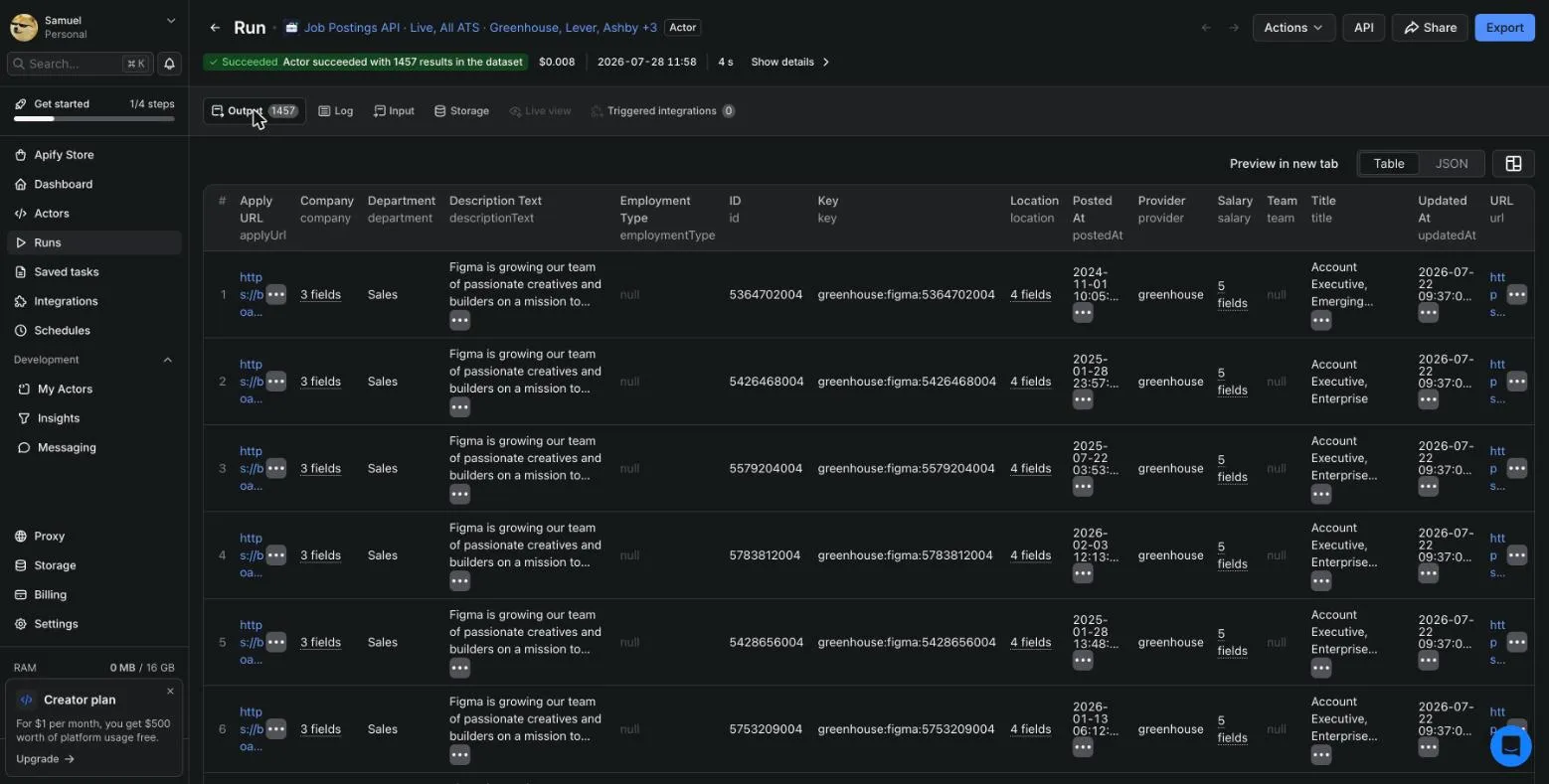The height and width of the screenshot is (784, 1549).
Task: Click Preview in new tab
Action: 1284,164
